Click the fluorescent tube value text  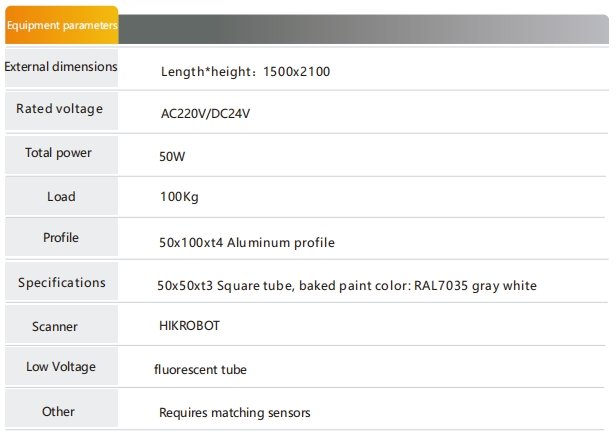coord(200,370)
